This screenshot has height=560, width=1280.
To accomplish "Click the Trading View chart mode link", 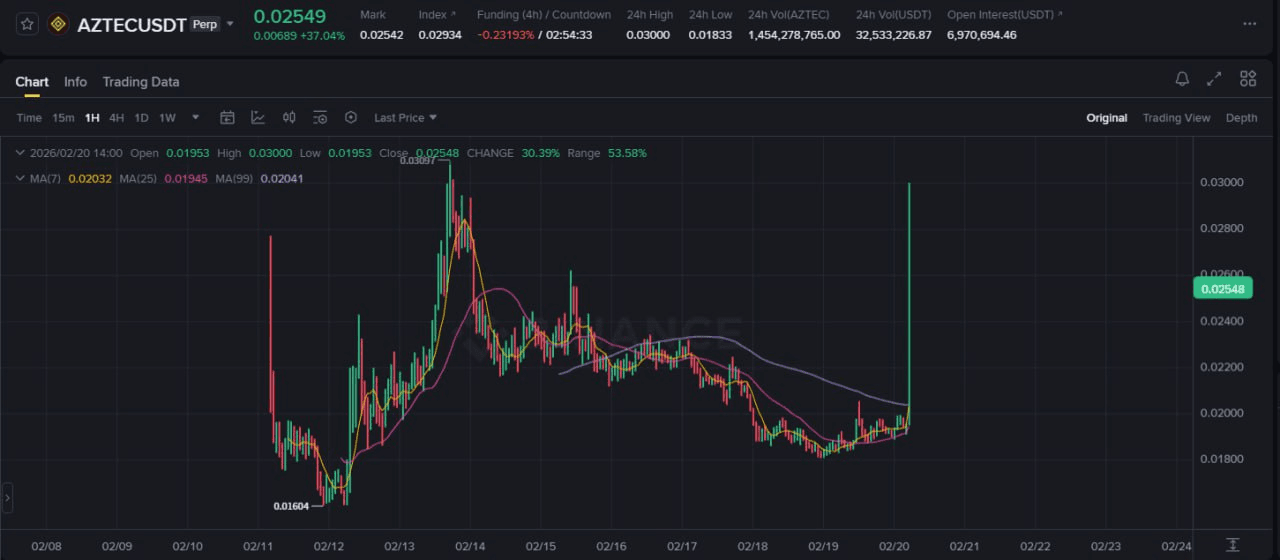I will (1176, 118).
